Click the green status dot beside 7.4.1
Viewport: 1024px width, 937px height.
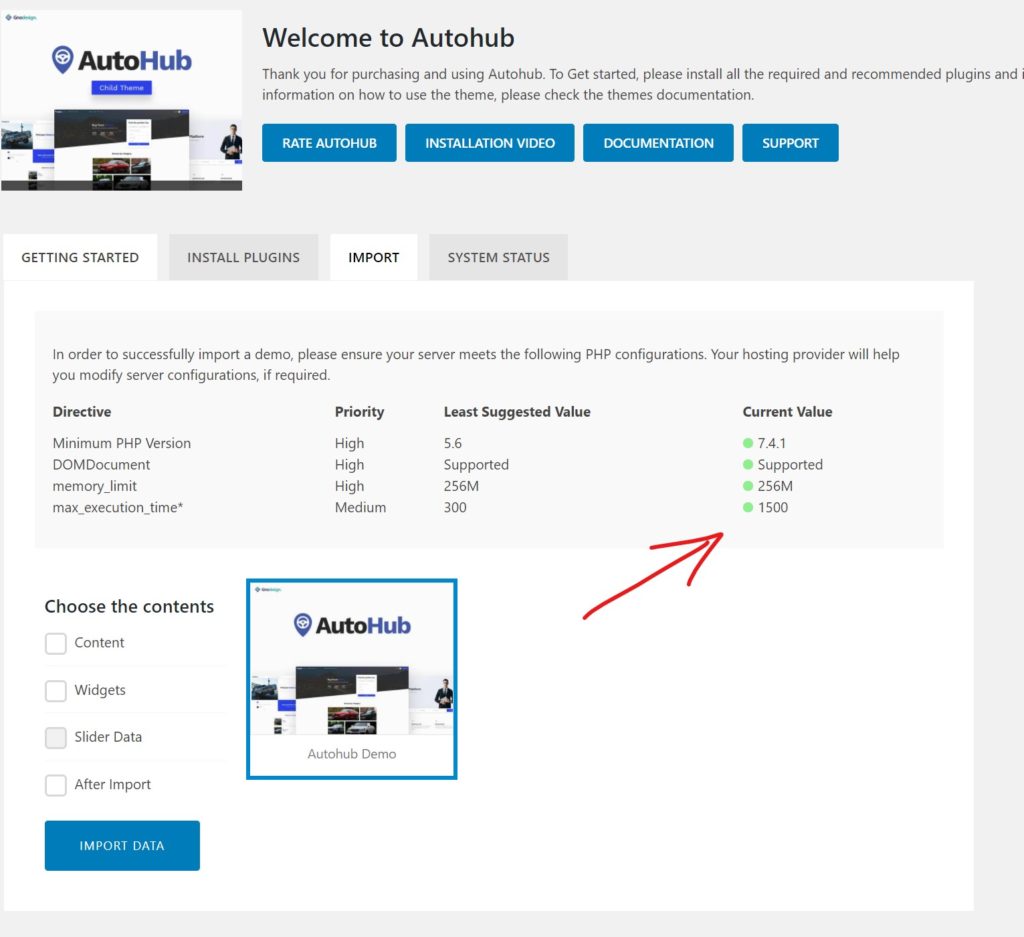pos(748,443)
